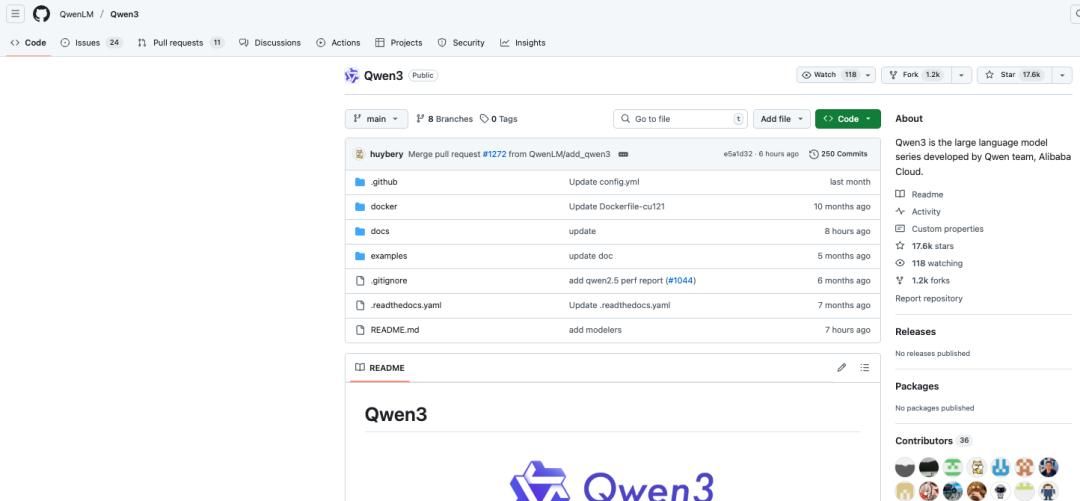1080x501 pixels.
Task: Open the Actions tab
Action: point(338,43)
